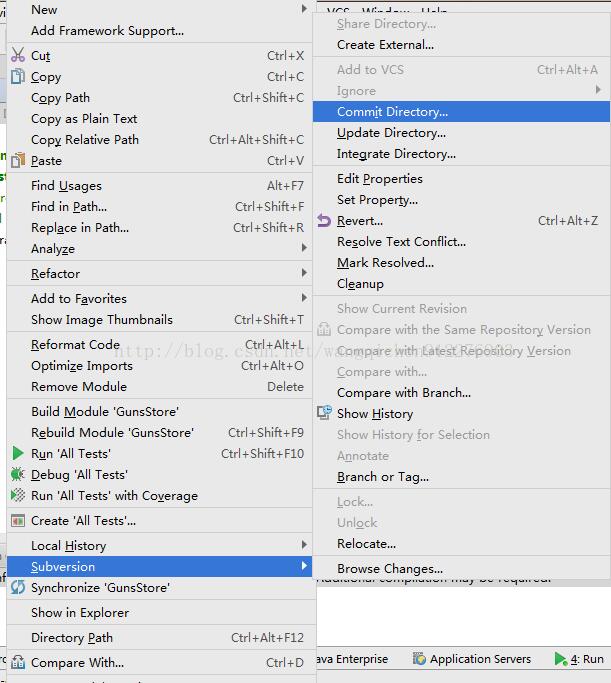Click the Copy icon in context menu
Screen dimensions: 611x683
pos(18,77)
